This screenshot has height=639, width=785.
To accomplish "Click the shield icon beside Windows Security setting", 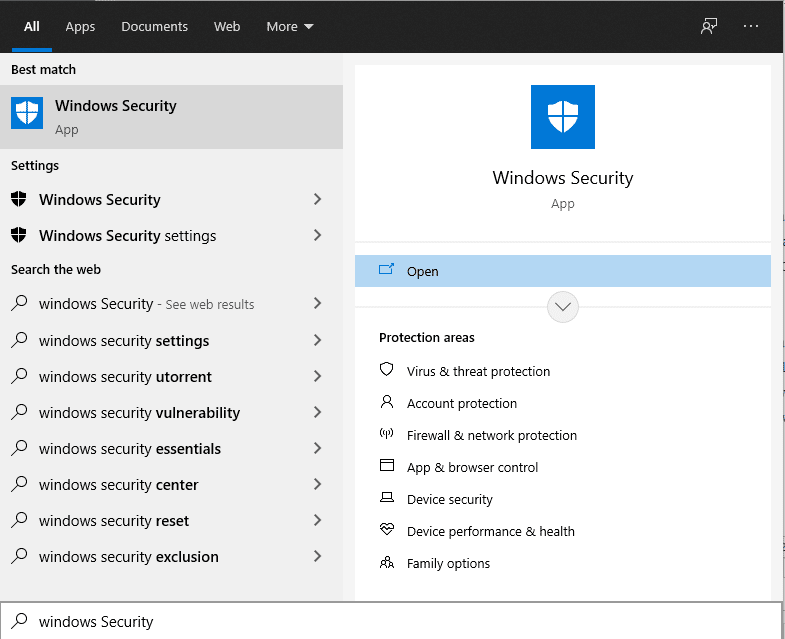I will coord(19,199).
